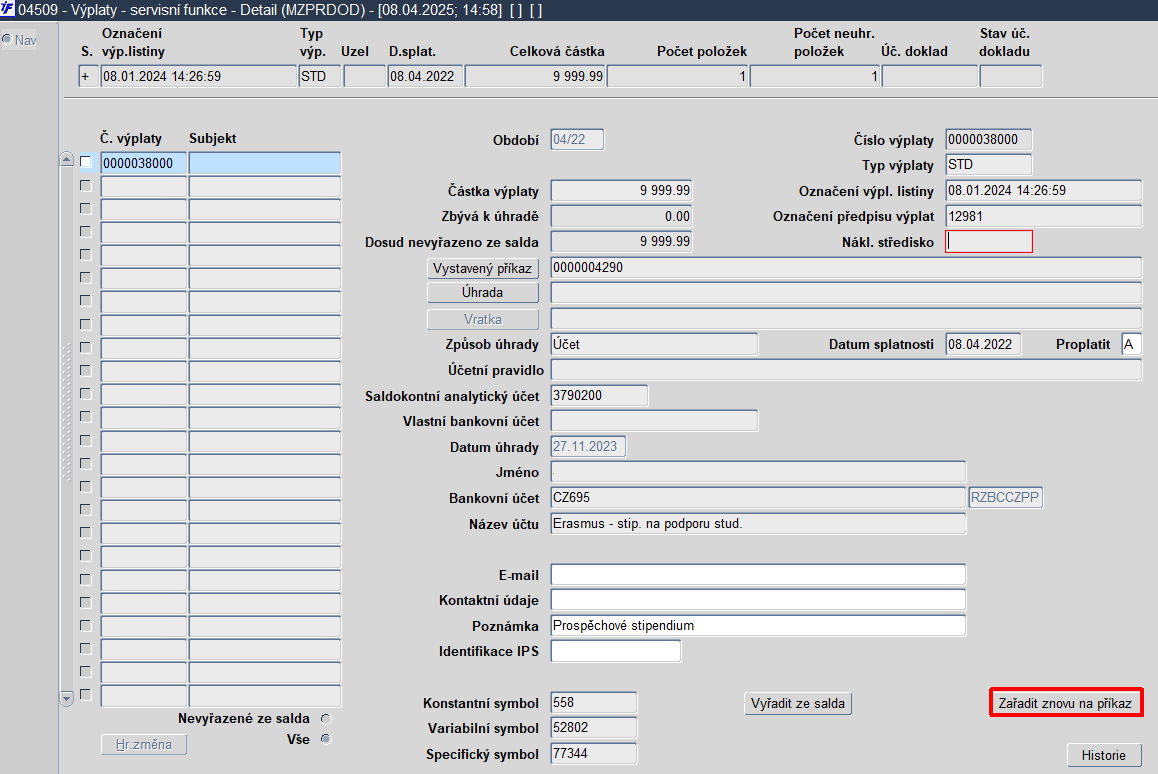Image resolution: width=1158 pixels, height=774 pixels.
Task: Click the Proplatit field showing A
Action: (x=1131, y=344)
